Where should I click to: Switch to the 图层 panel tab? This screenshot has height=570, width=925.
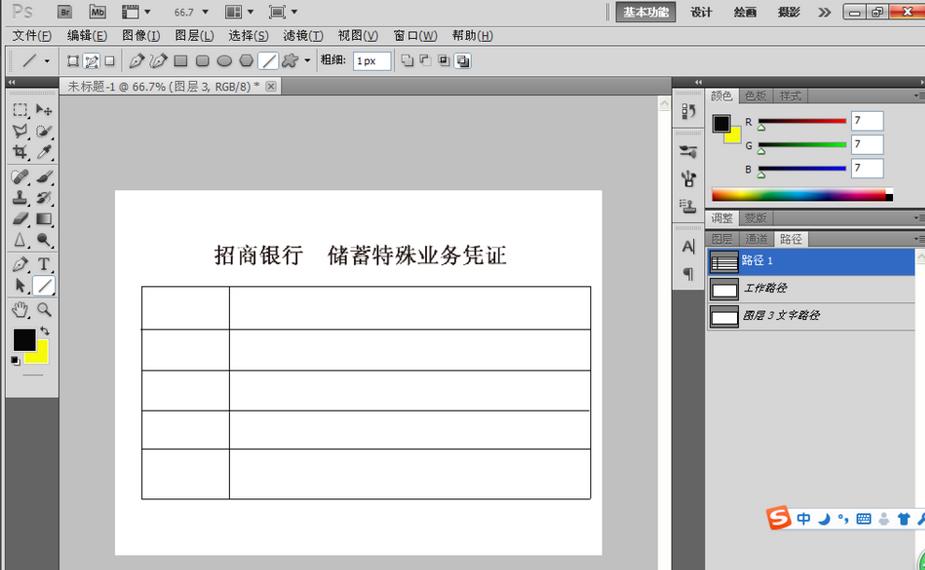[722, 239]
